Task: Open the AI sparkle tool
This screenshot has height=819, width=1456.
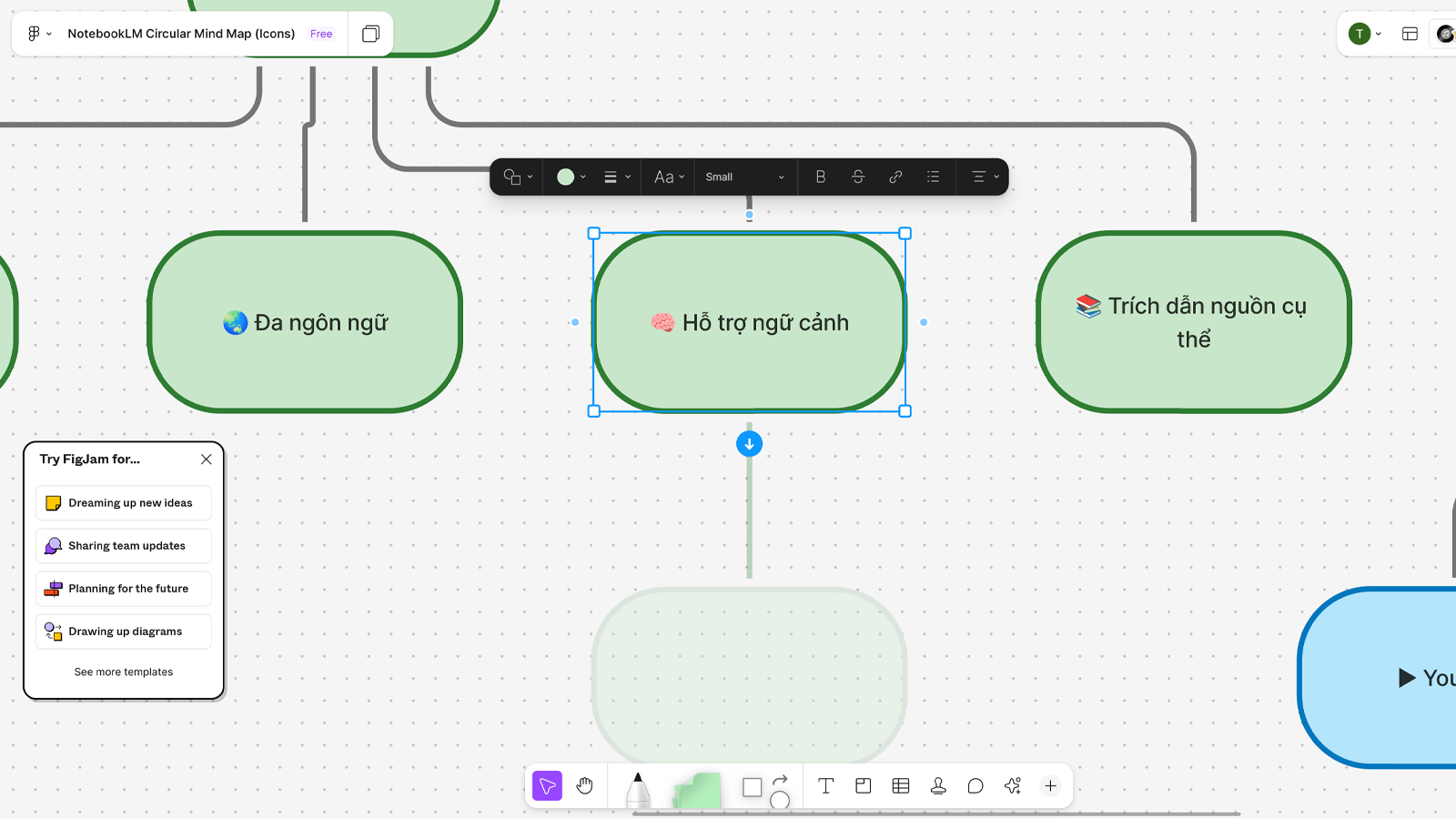Action: (1013, 786)
